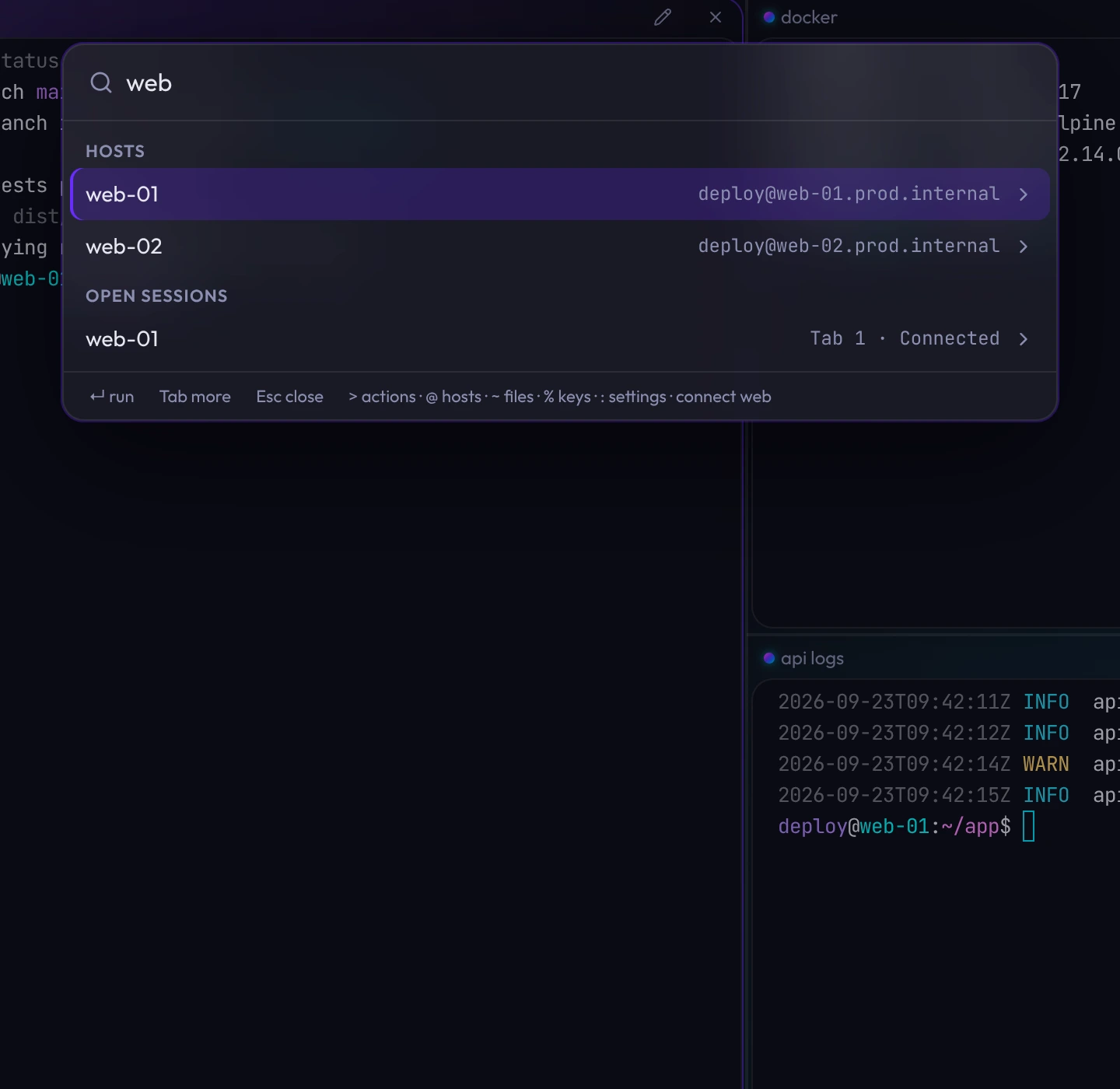Click the settings prefix hint

pyautogui.click(x=633, y=397)
